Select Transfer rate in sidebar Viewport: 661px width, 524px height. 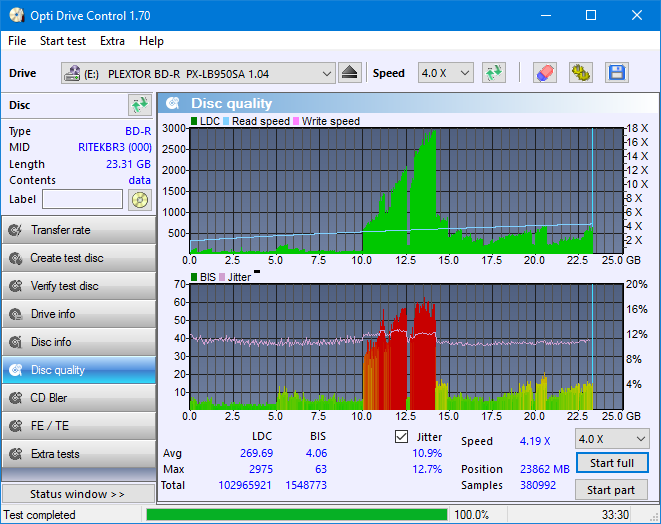(79, 230)
